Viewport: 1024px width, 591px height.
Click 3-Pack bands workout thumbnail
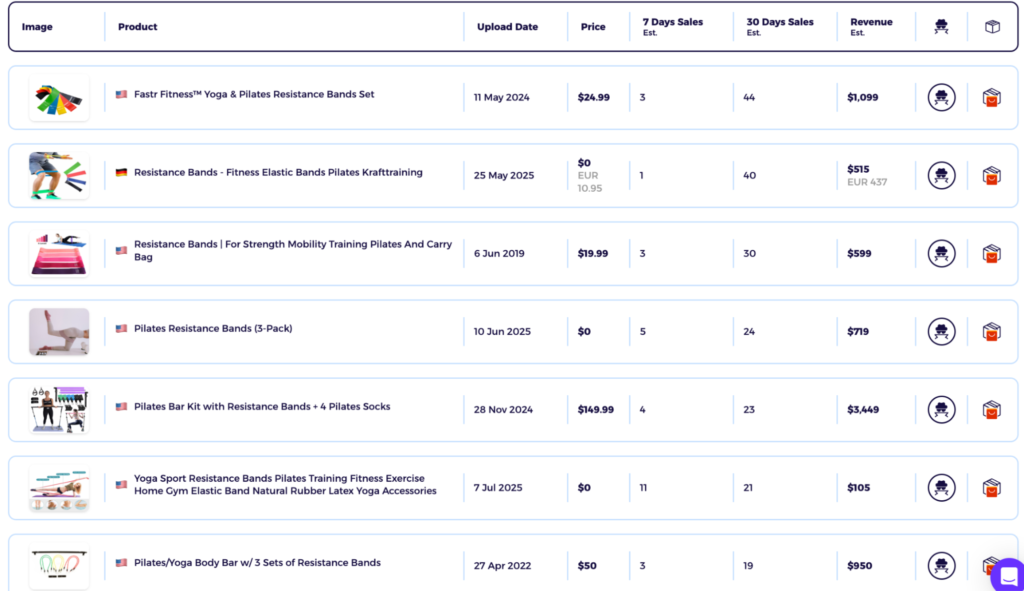pyautogui.click(x=59, y=332)
